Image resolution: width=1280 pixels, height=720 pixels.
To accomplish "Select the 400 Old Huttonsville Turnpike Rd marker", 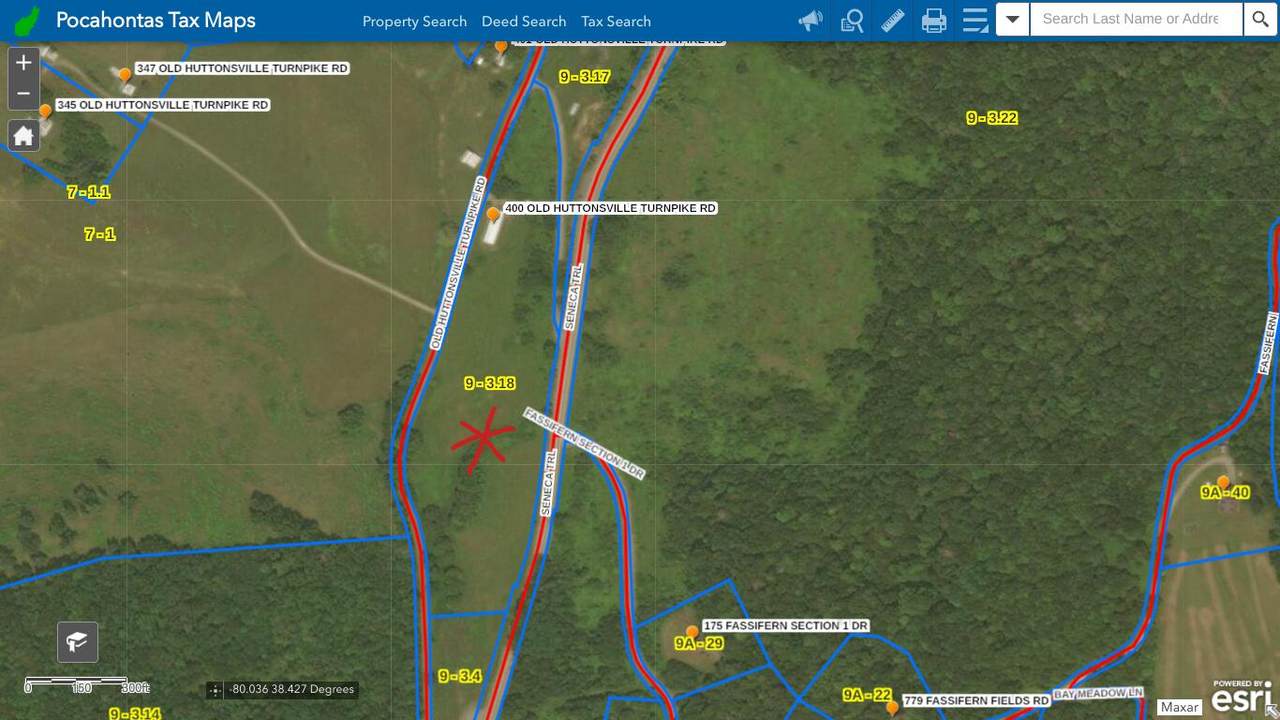I will (492, 214).
